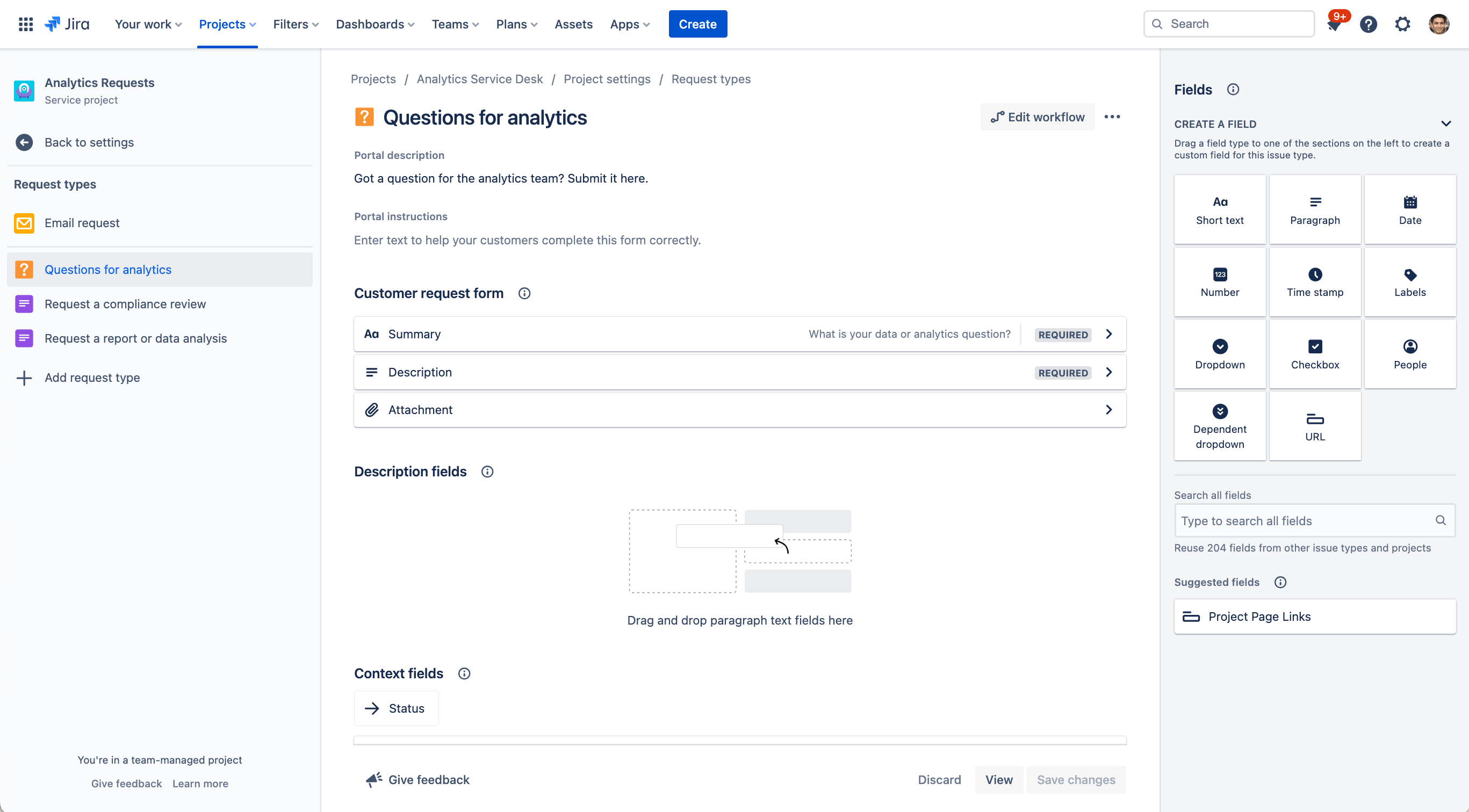The width and height of the screenshot is (1469, 812).
Task: Click the three-dot options menu button
Action: [1112, 117]
